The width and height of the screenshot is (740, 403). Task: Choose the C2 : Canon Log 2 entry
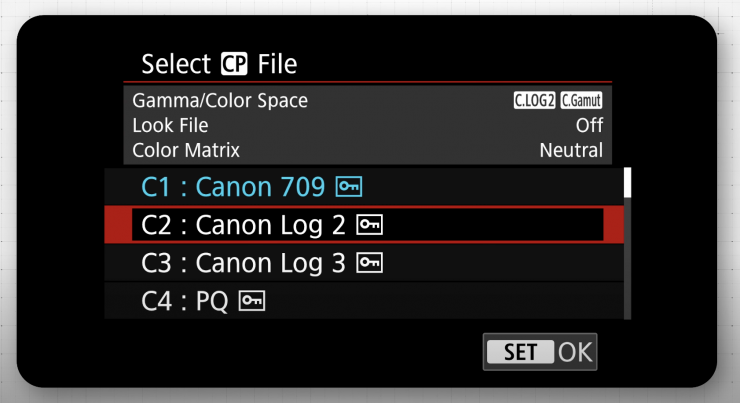(x=242, y=225)
